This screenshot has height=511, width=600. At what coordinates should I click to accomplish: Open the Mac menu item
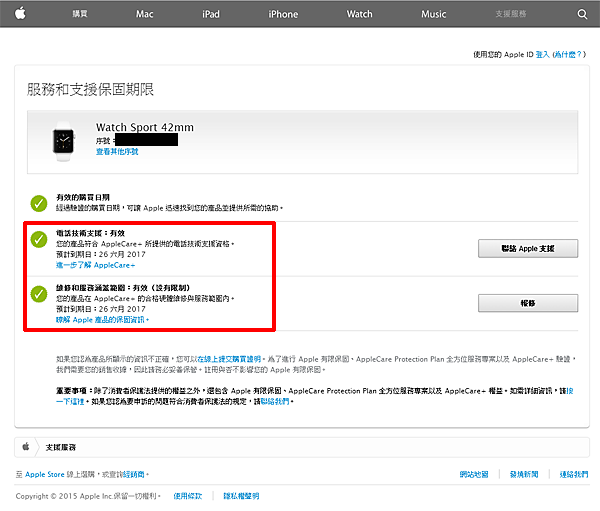pyautogui.click(x=144, y=14)
